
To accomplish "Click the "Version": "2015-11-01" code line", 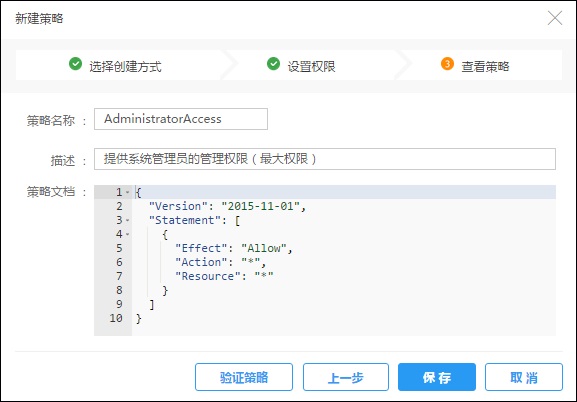I will [227, 206].
